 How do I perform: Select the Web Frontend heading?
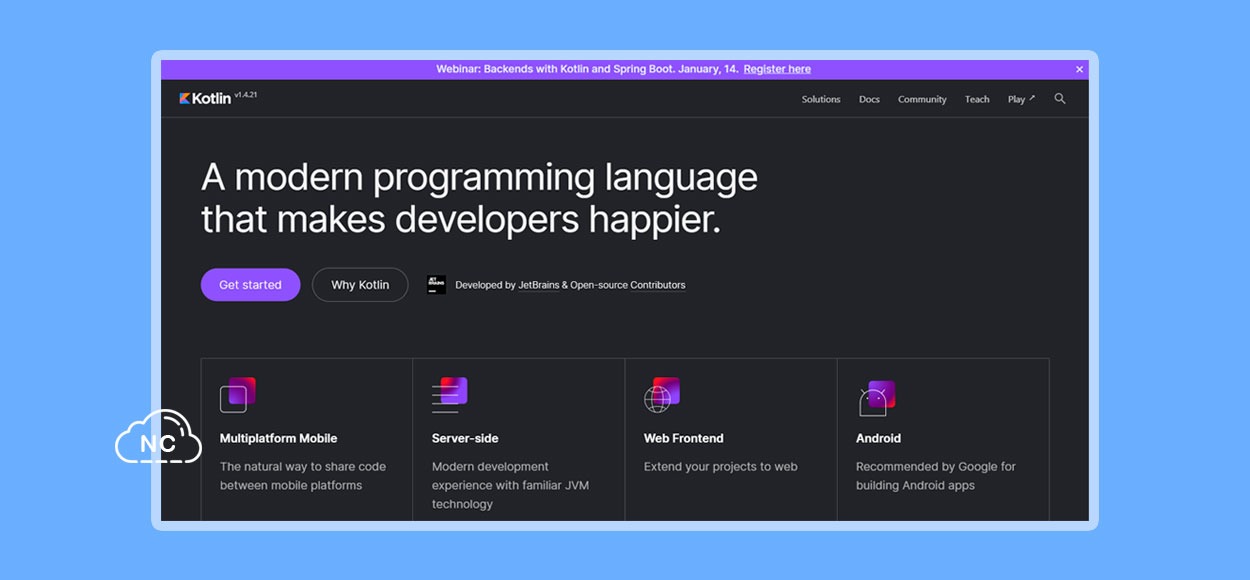(683, 438)
